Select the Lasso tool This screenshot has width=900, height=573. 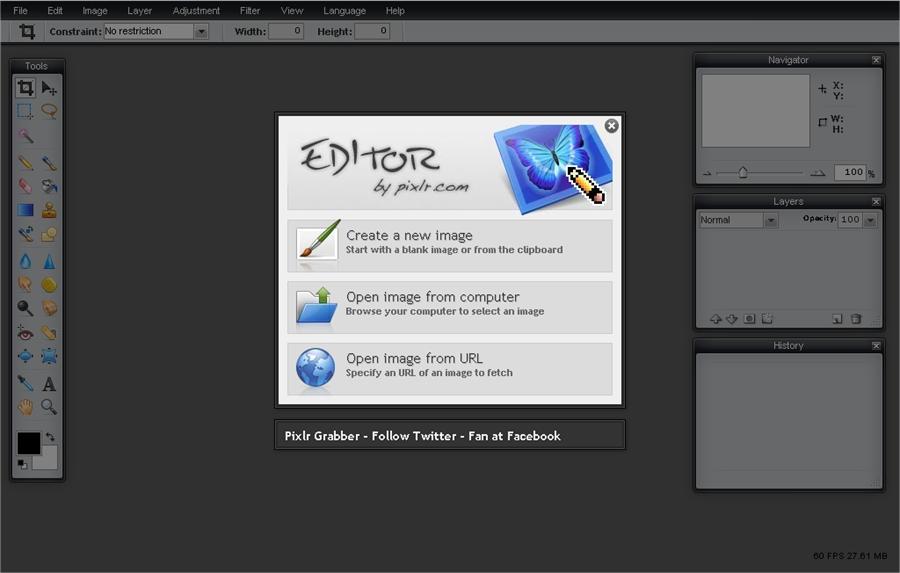pos(49,111)
